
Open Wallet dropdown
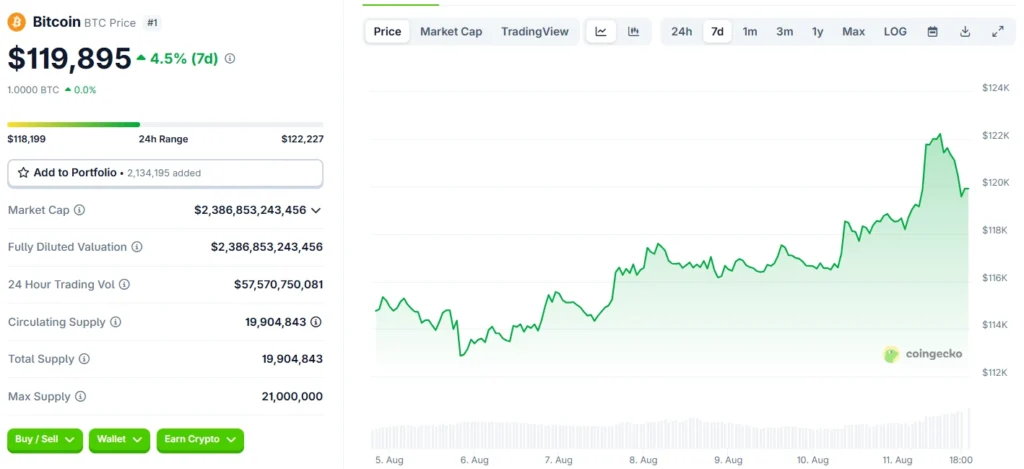pyautogui.click(x=120, y=440)
